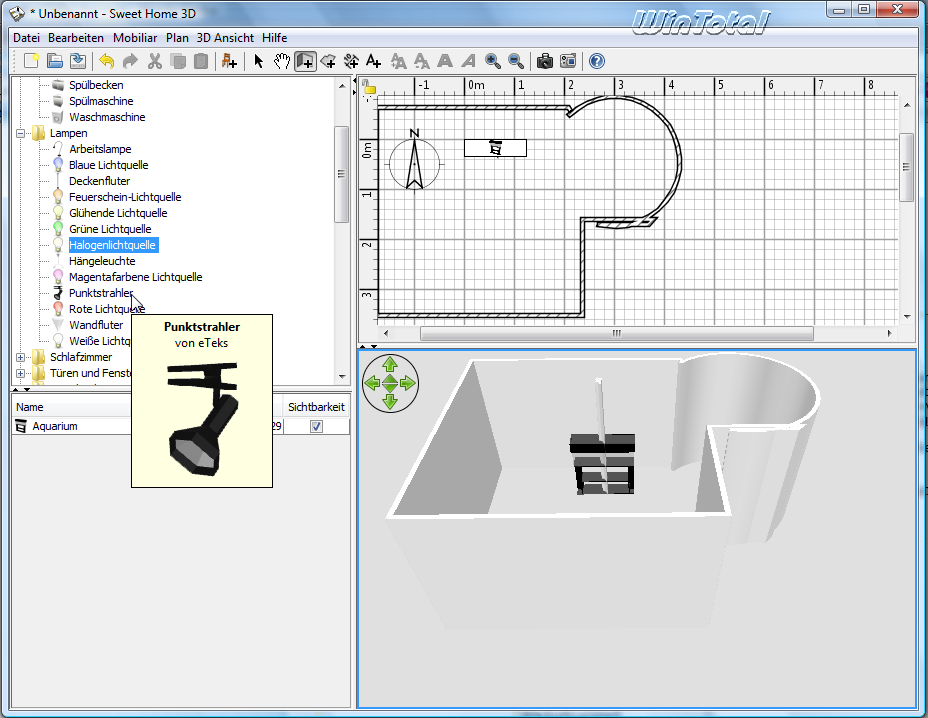Expand the Schlafzimmer folder

click(21, 357)
